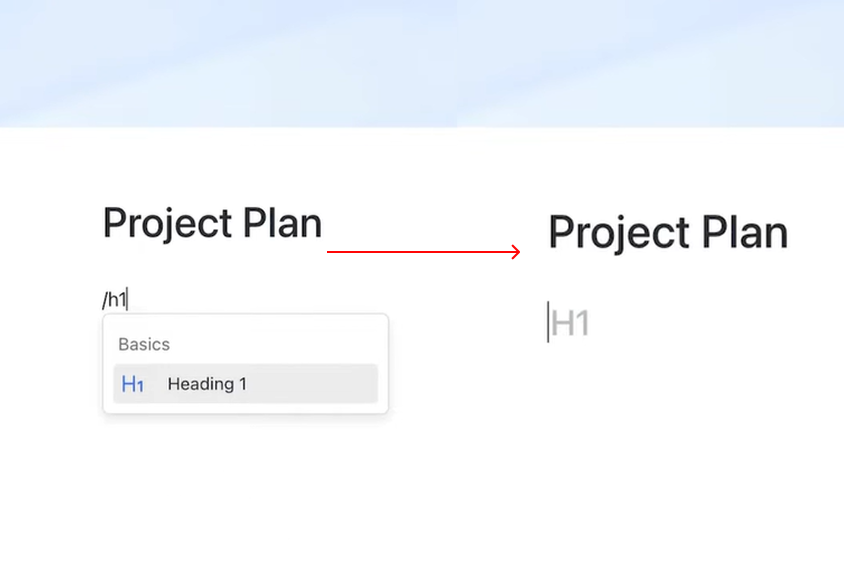The image size is (844, 580).
Task: Click the word "Plan" in right title
Action: pyautogui.click(x=744, y=233)
